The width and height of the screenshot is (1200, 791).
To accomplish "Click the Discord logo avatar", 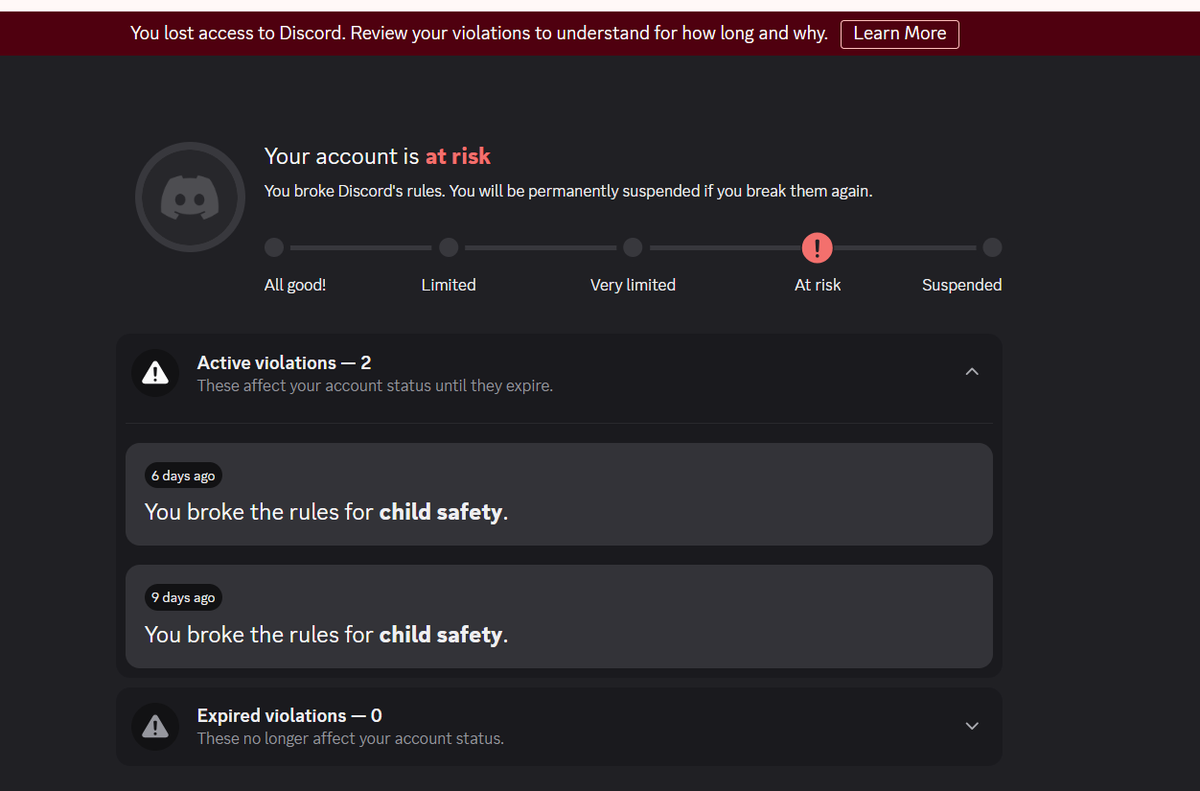I will tap(190, 197).
